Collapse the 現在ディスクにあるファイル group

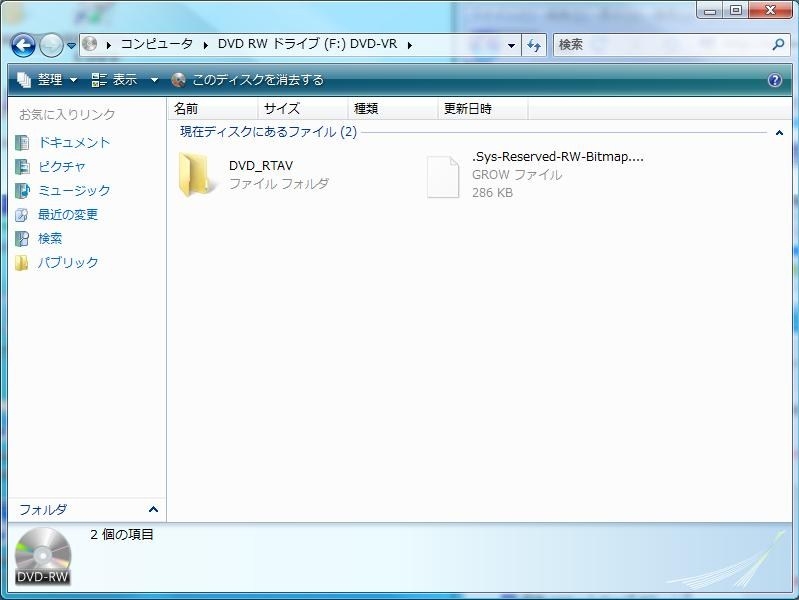click(x=779, y=133)
